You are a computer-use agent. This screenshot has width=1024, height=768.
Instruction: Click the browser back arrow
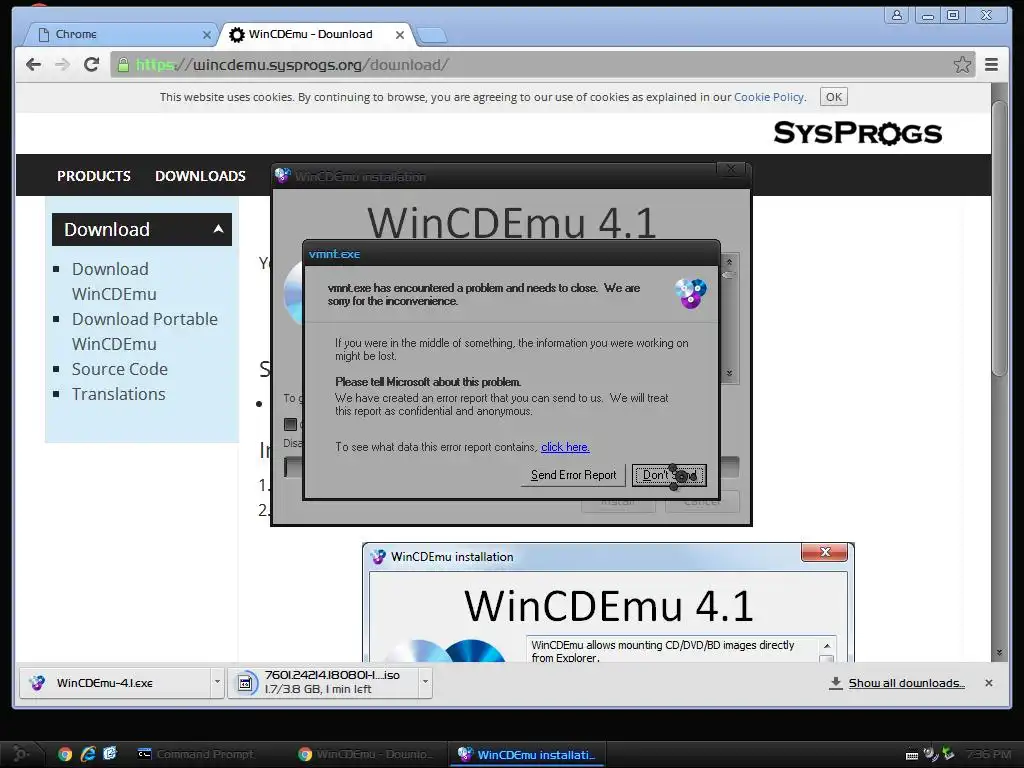(x=33, y=65)
